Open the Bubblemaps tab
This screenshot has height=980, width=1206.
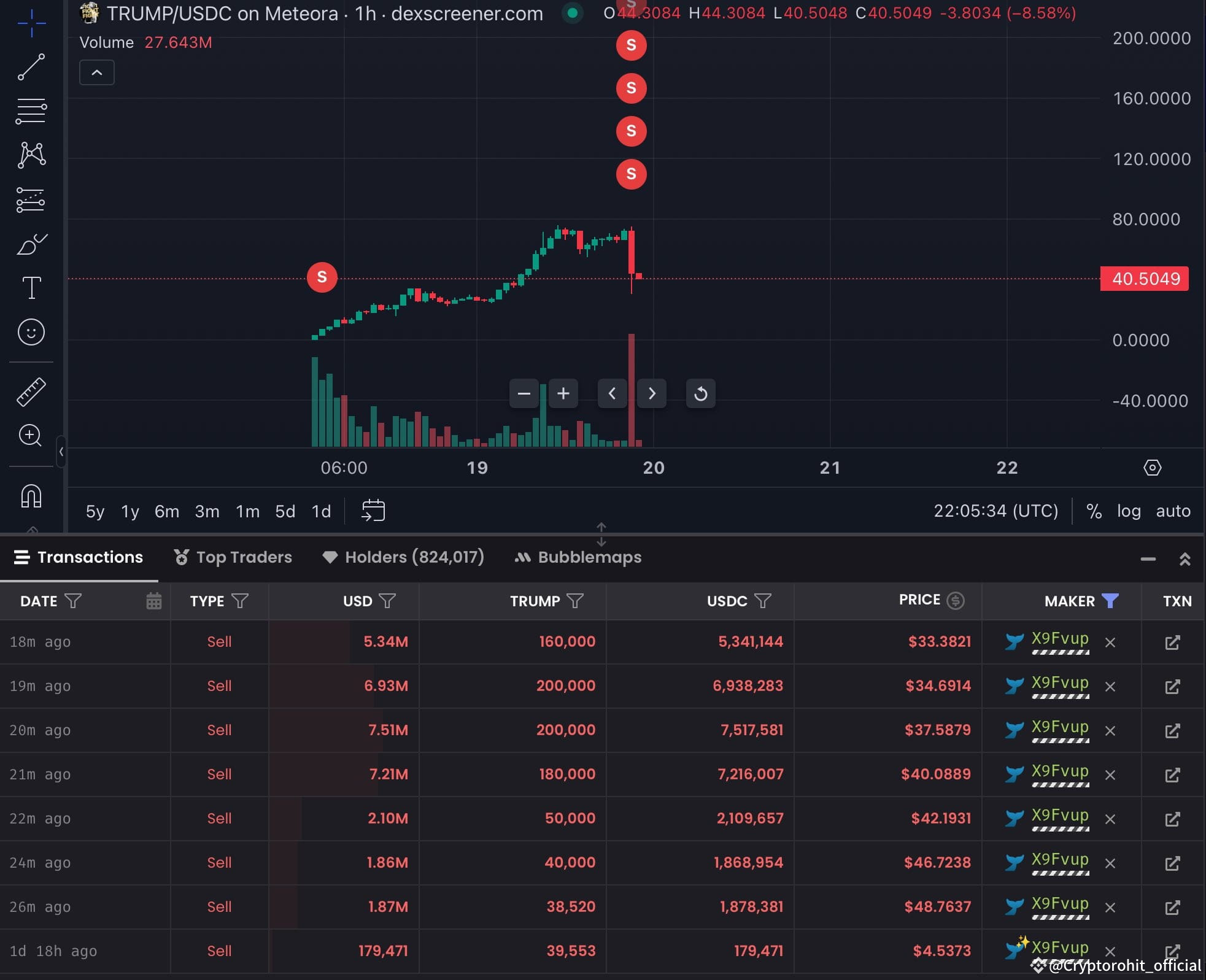pyautogui.click(x=578, y=557)
